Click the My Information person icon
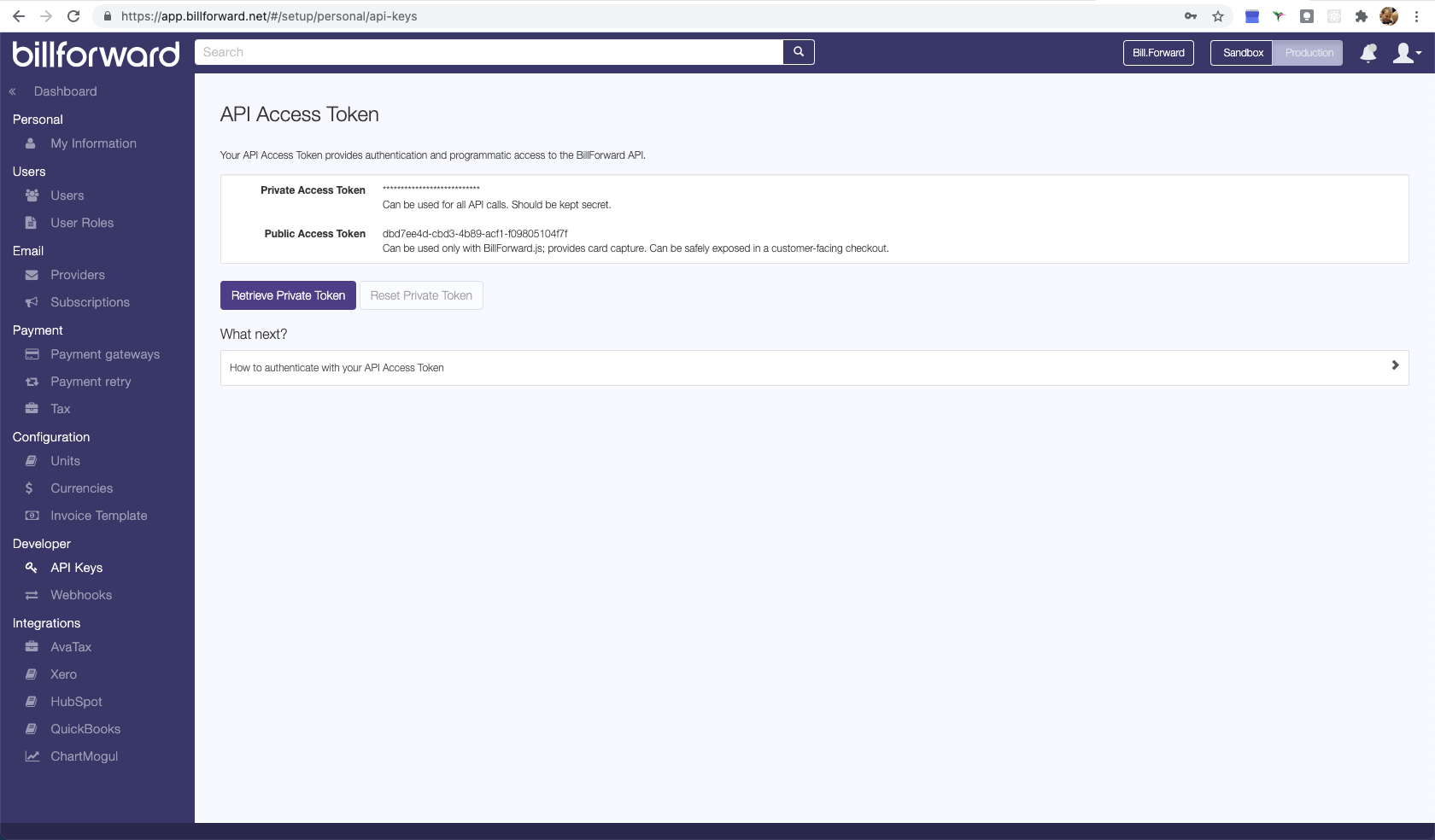Viewport: 1435px width, 840px height. [x=31, y=143]
